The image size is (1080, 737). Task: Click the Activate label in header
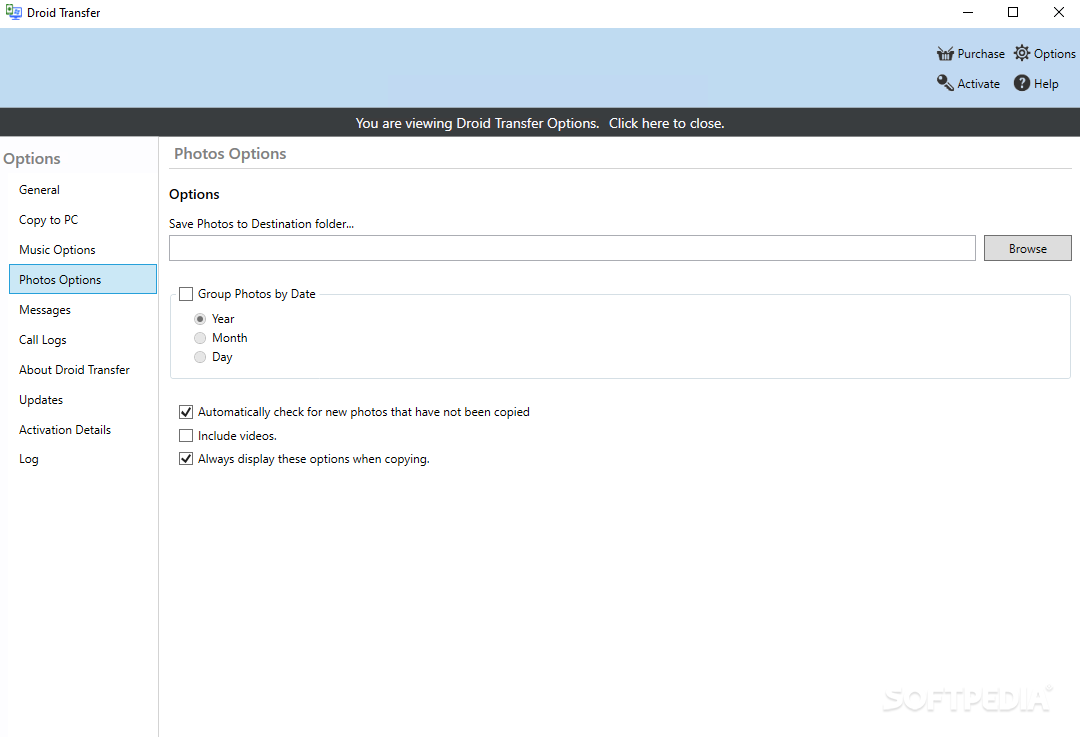[x=978, y=83]
